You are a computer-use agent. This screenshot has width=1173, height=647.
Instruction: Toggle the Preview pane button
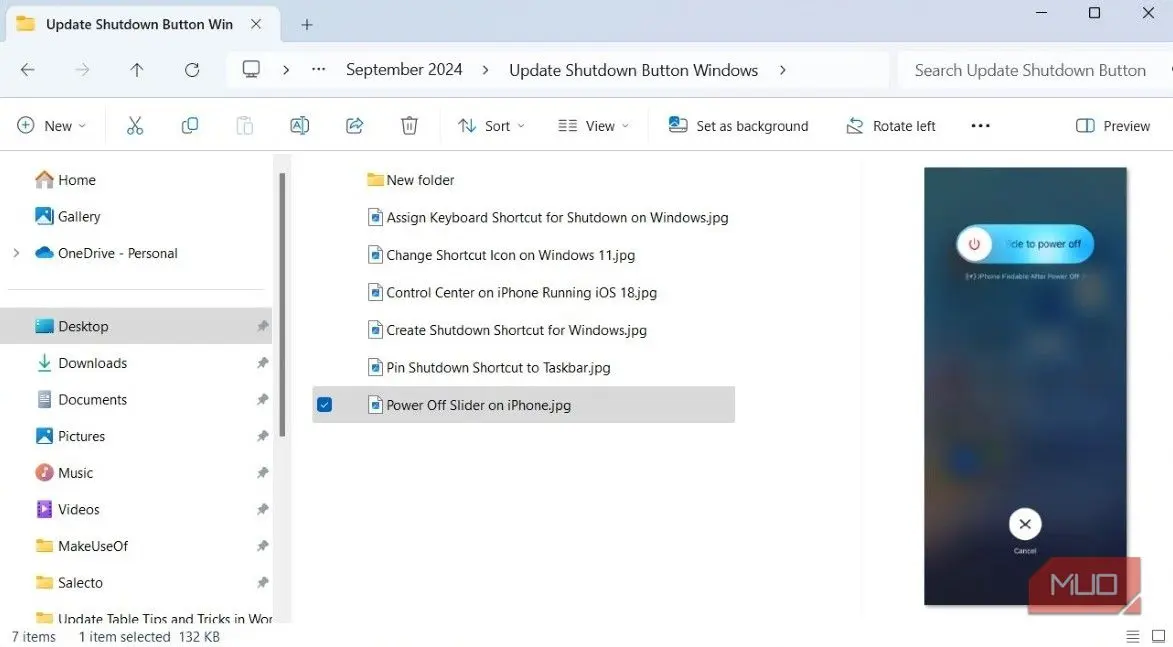1112,126
